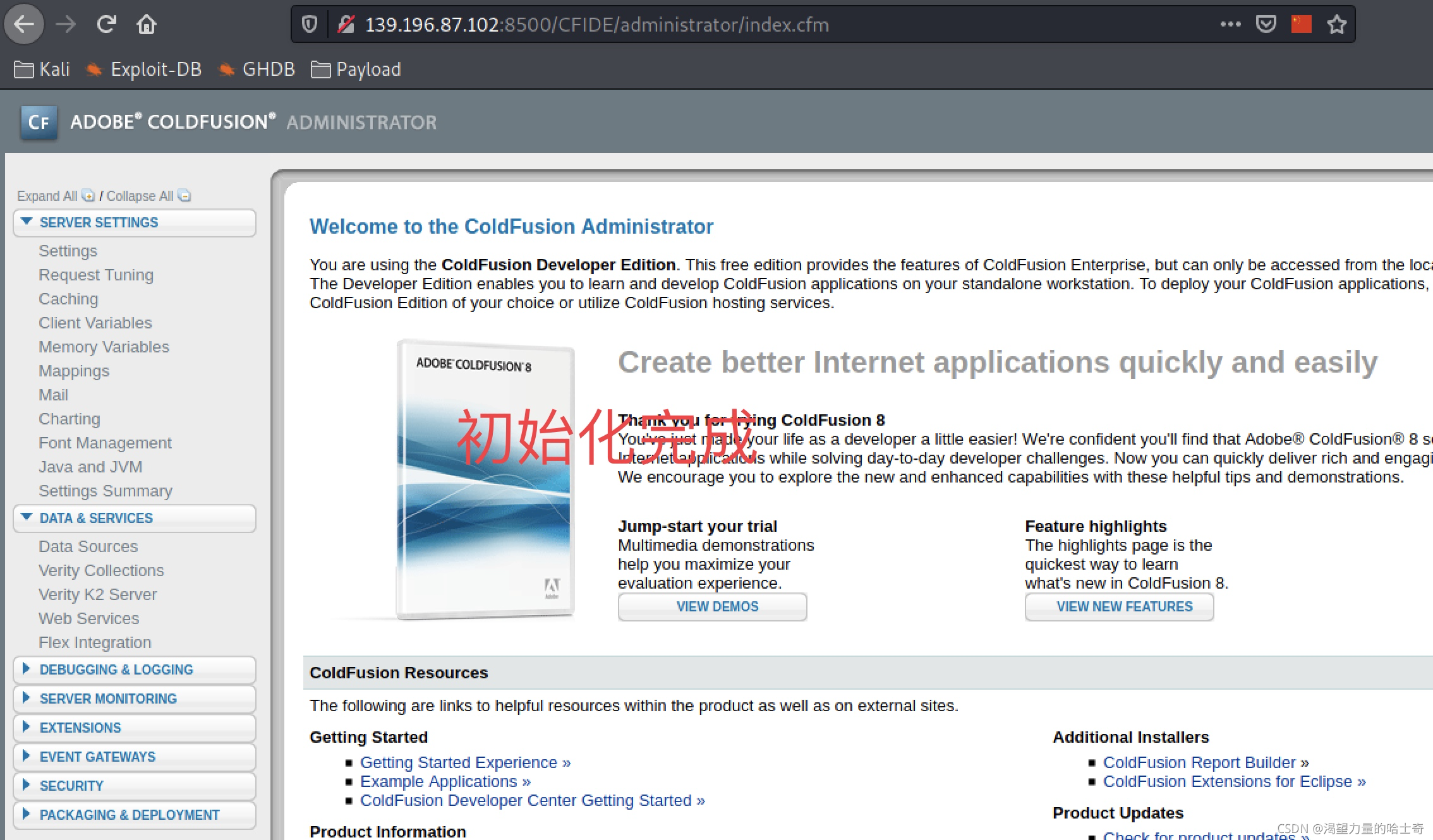The image size is (1433, 840).
Task: Open the Request Tuning page
Action: 96,275
